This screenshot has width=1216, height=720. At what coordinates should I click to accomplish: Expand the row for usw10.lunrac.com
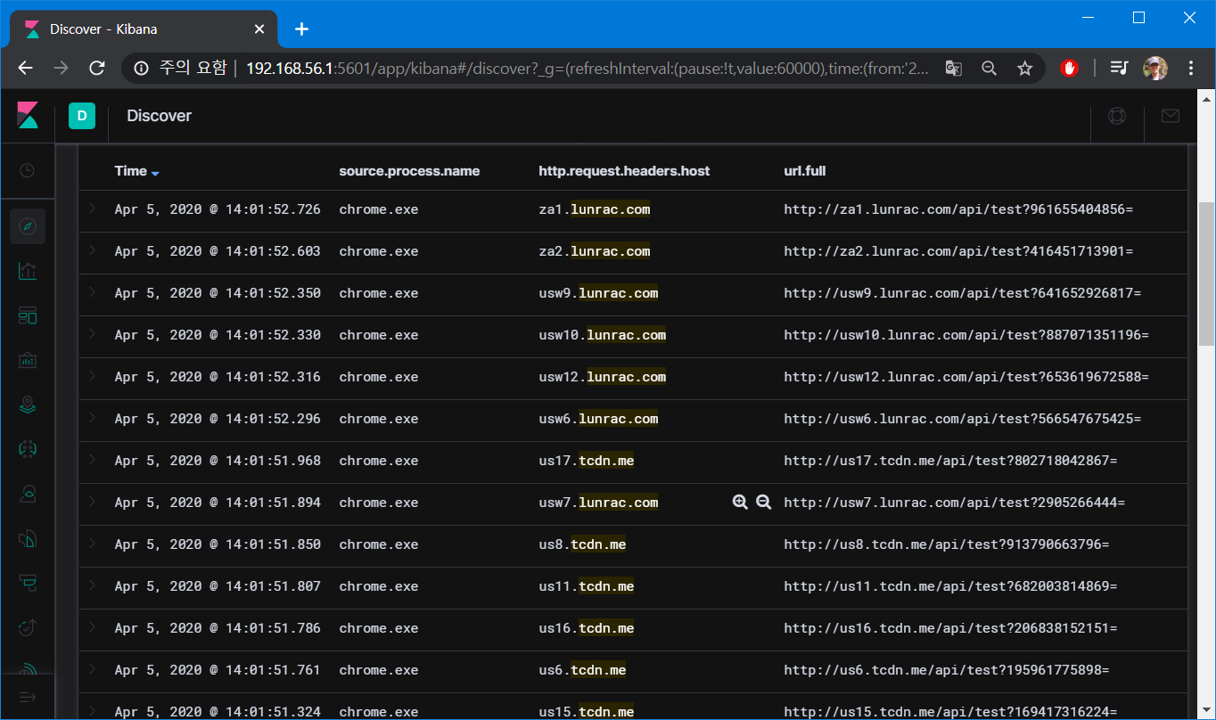92,335
